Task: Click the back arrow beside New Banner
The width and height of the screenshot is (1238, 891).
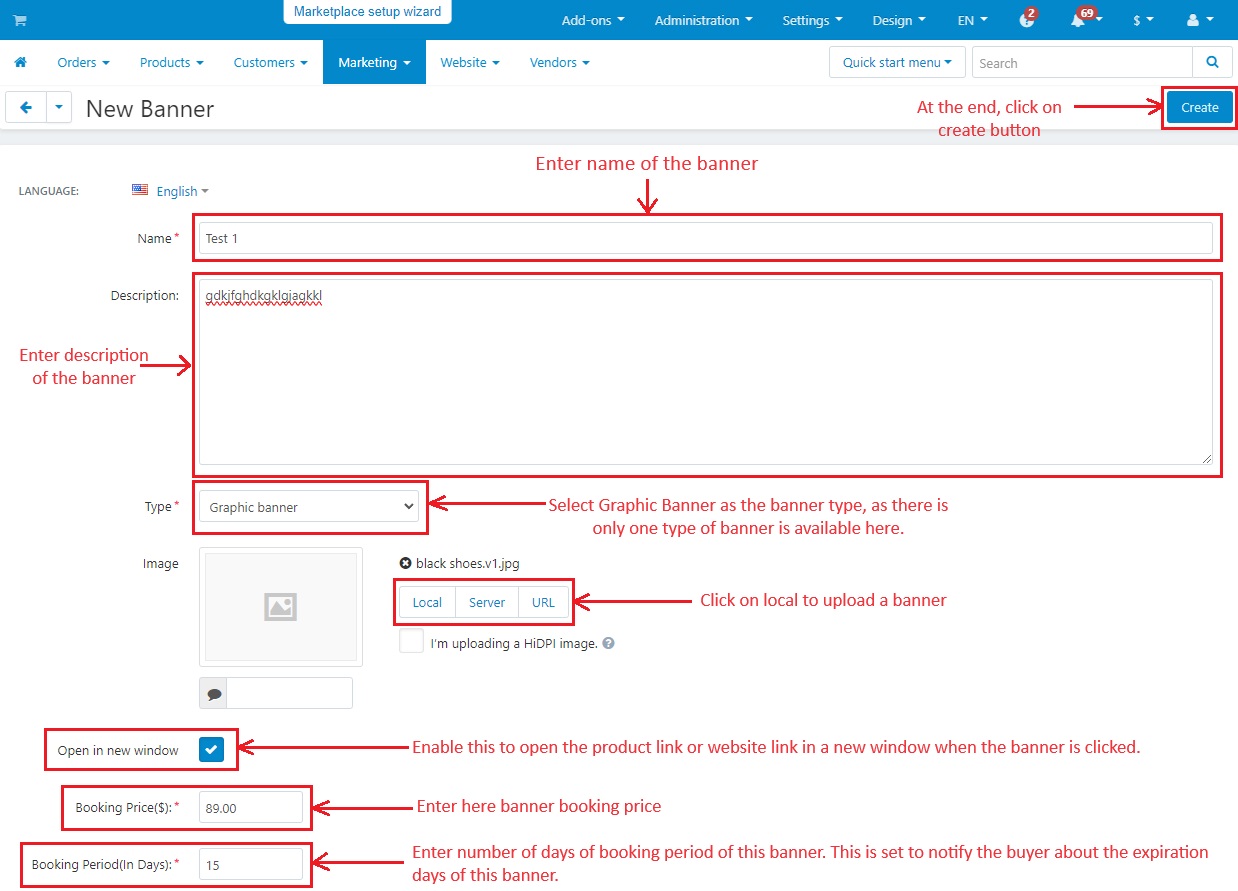Action: tap(26, 108)
